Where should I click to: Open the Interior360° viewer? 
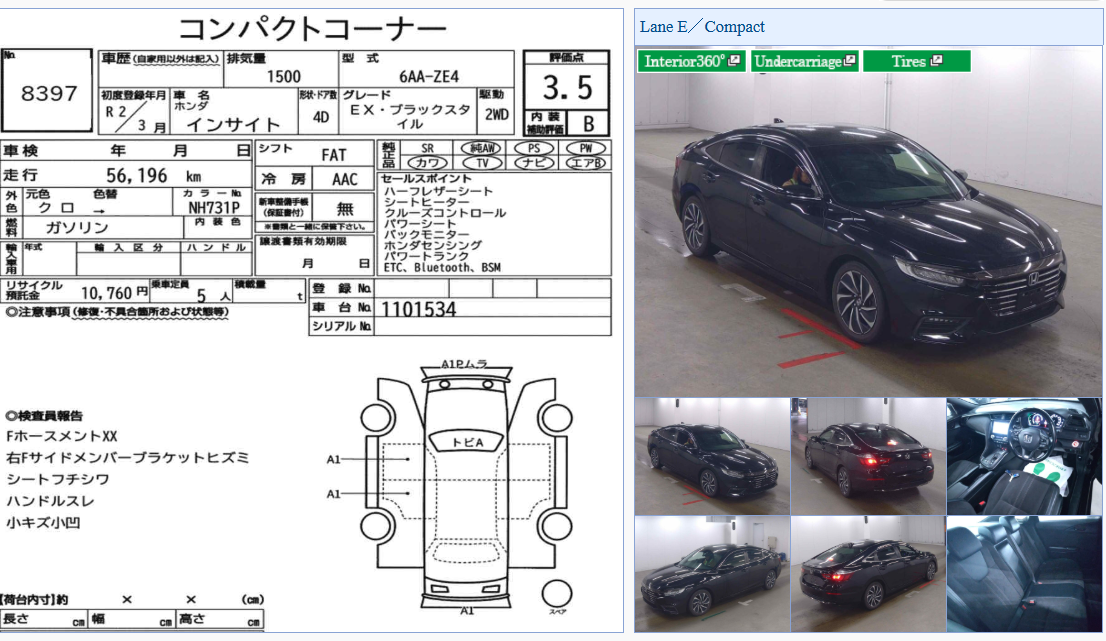(x=691, y=61)
